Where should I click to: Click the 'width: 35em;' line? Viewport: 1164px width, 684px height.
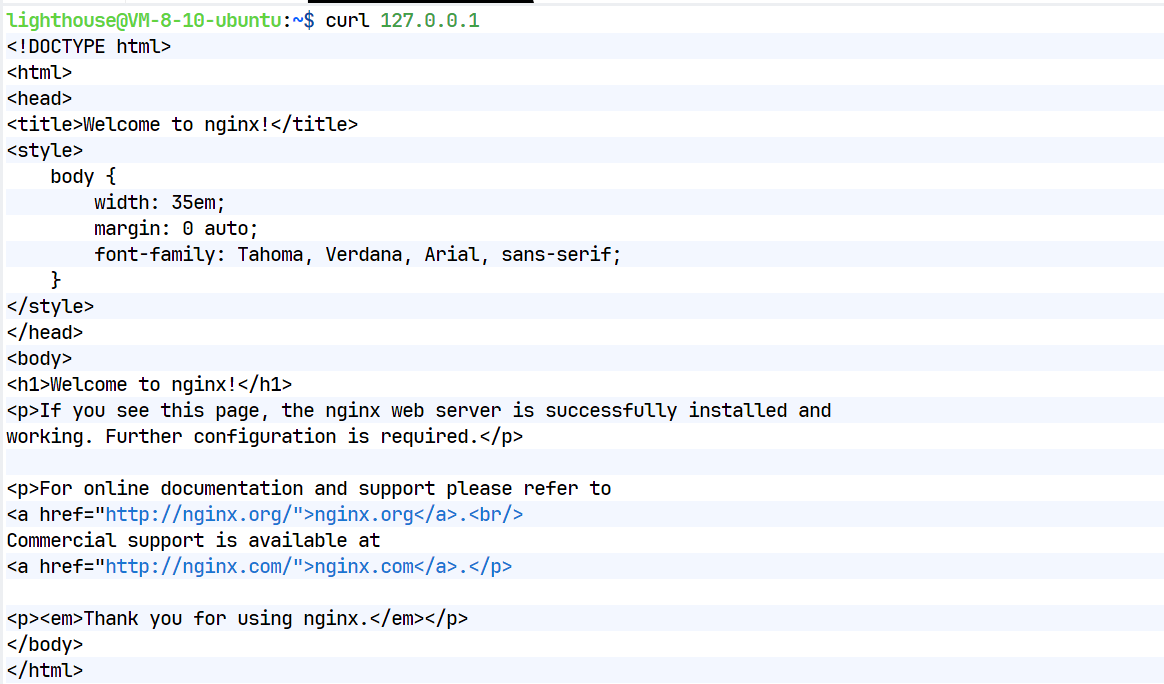[160, 203]
